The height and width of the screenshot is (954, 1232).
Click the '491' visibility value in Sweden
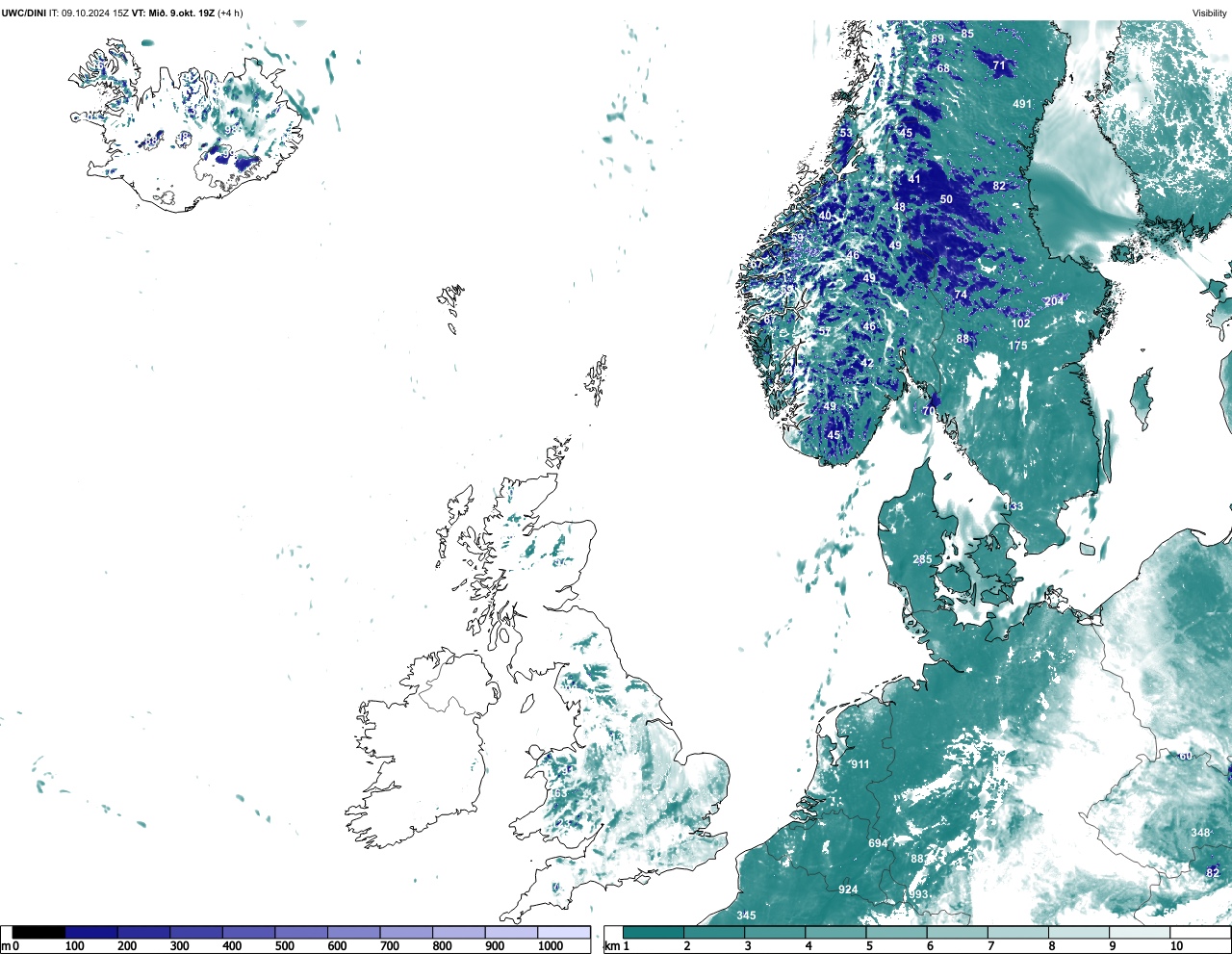coord(1022,104)
